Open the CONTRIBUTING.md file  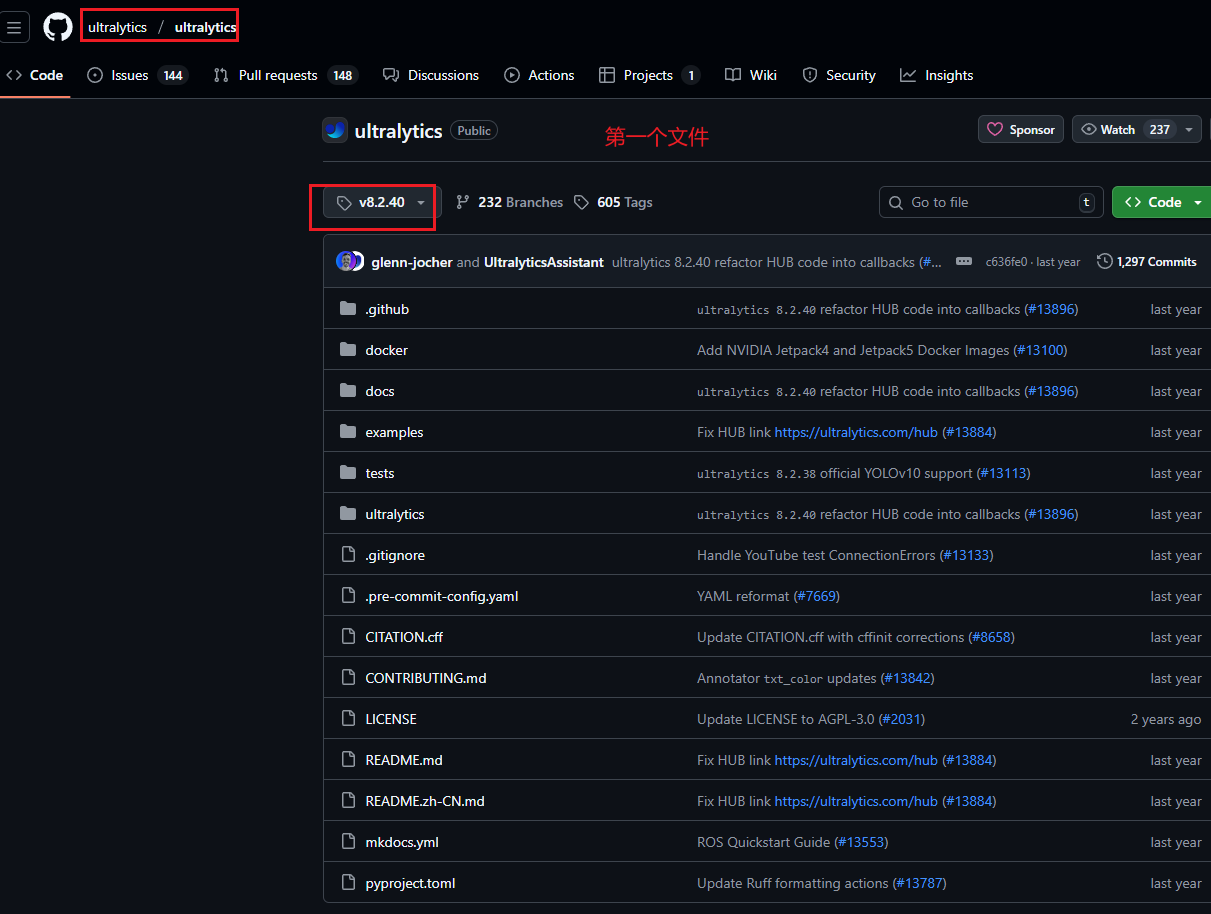click(x=426, y=678)
